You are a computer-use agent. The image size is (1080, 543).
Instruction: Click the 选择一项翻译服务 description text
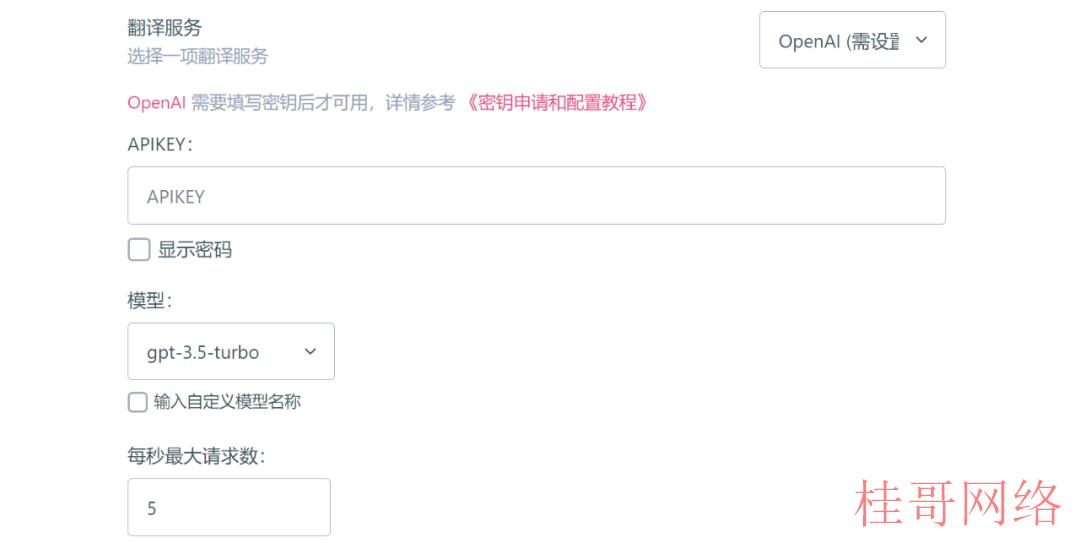(198, 56)
